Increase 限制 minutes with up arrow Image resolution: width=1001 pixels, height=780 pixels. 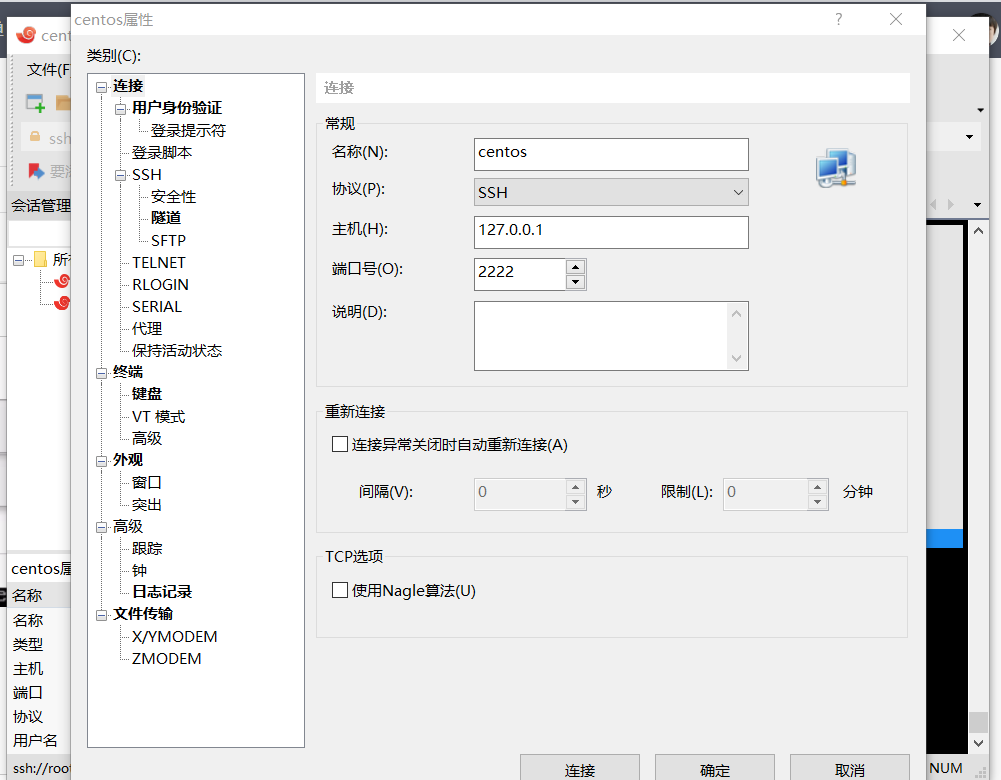pos(817,487)
